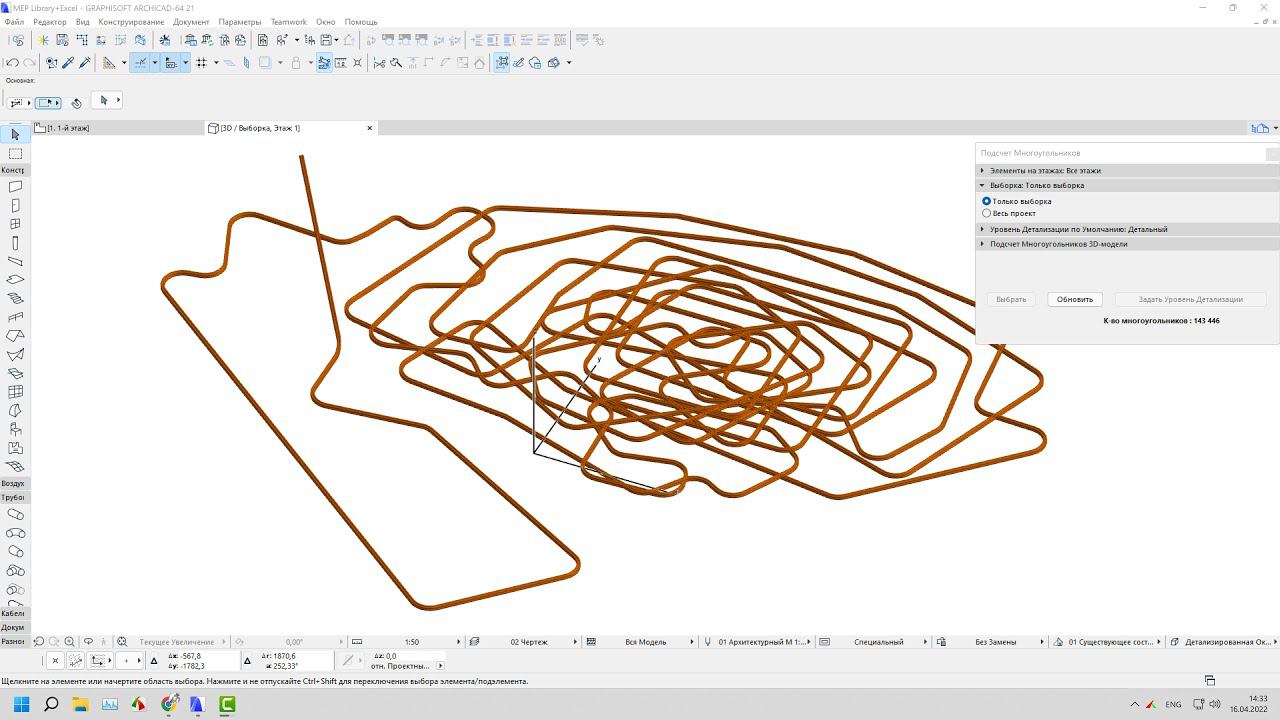Select the 'Только выборка' radio button
1280x720 pixels.
(x=987, y=201)
